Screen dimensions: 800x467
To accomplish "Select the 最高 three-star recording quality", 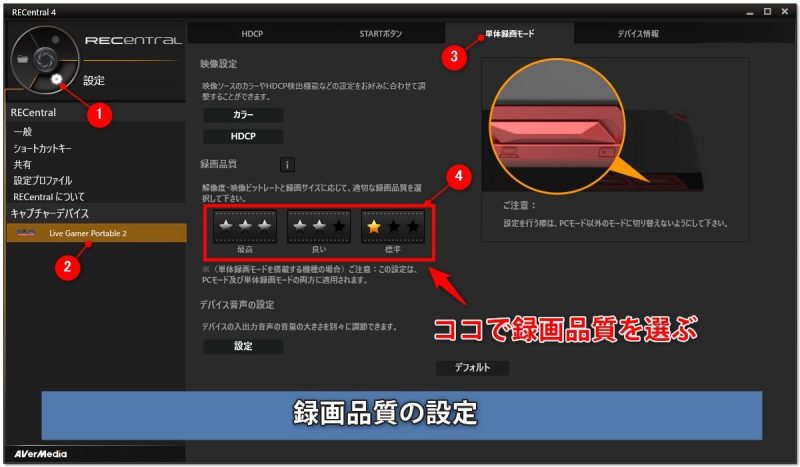I will (x=245, y=226).
